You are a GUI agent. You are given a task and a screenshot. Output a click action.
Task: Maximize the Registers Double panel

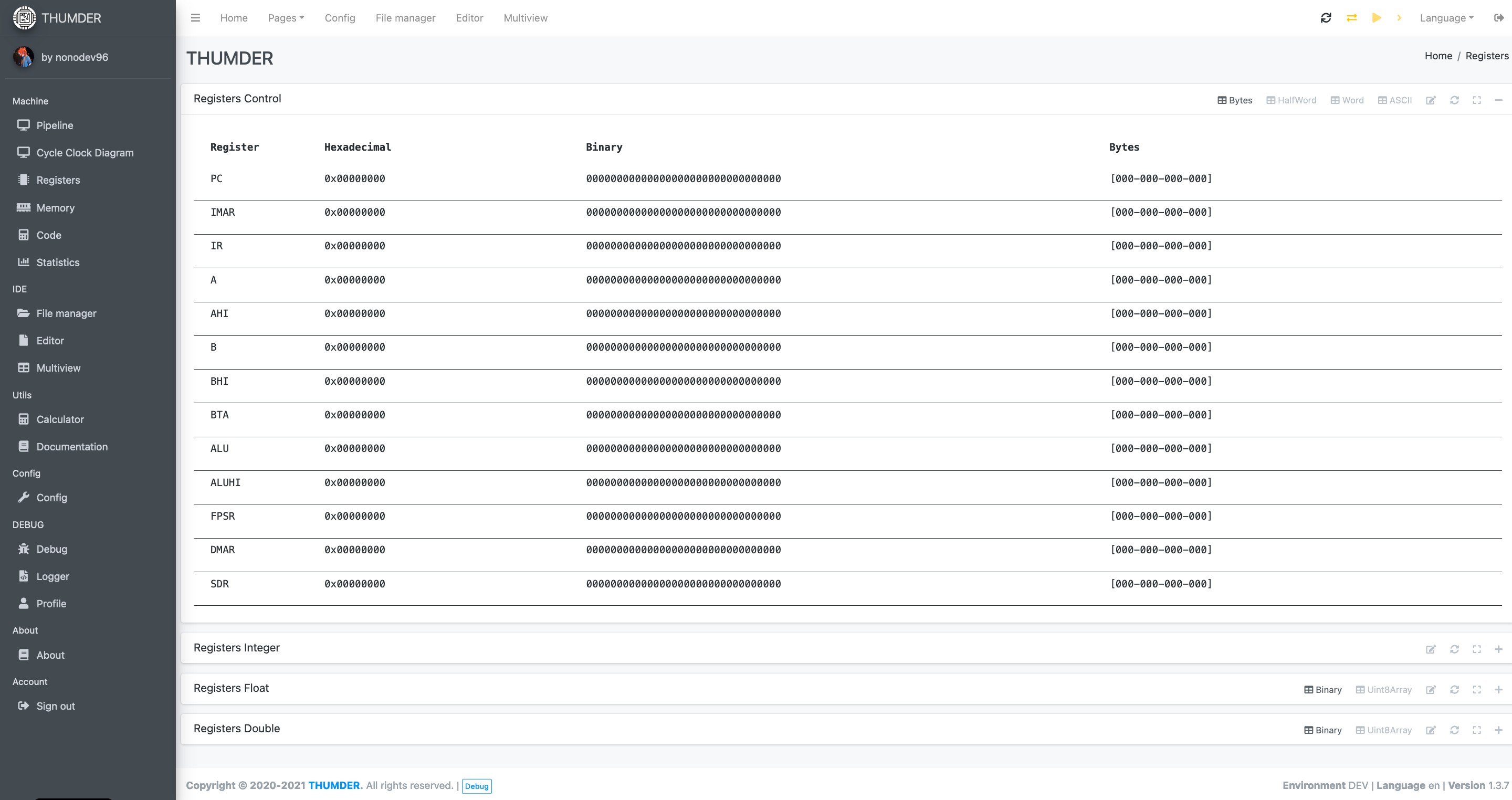pyautogui.click(x=1477, y=730)
